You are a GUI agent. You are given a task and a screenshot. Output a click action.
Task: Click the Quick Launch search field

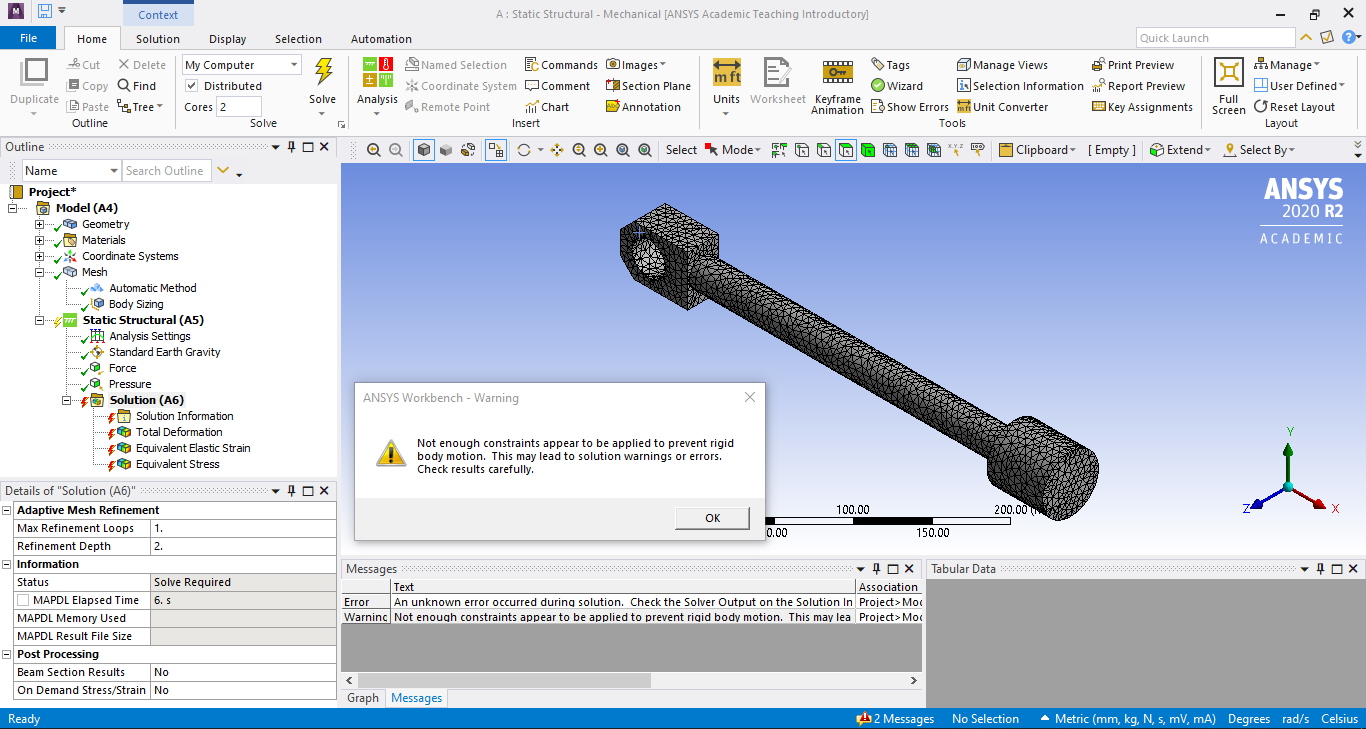click(x=1215, y=38)
